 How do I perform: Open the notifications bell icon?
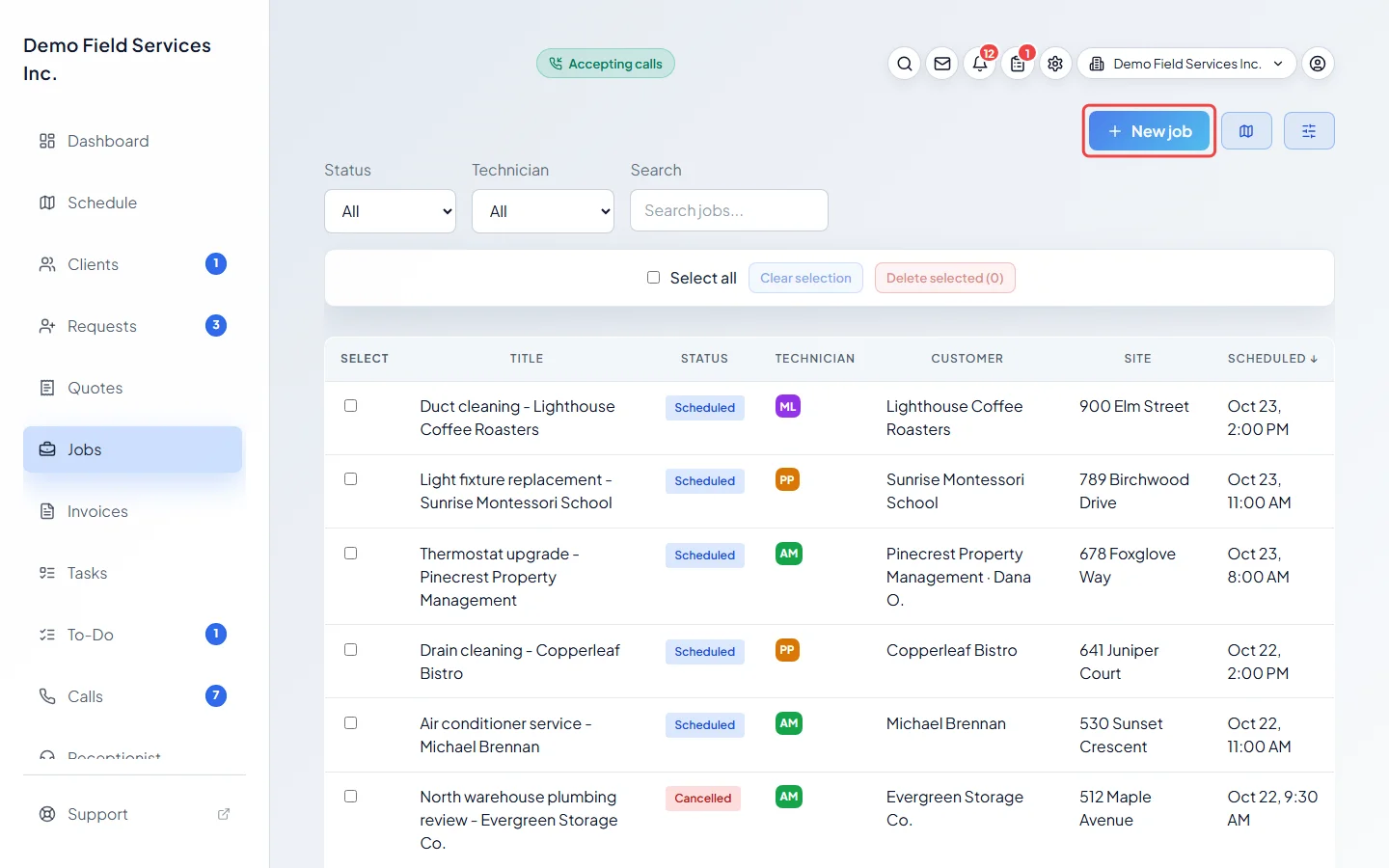[x=980, y=64]
